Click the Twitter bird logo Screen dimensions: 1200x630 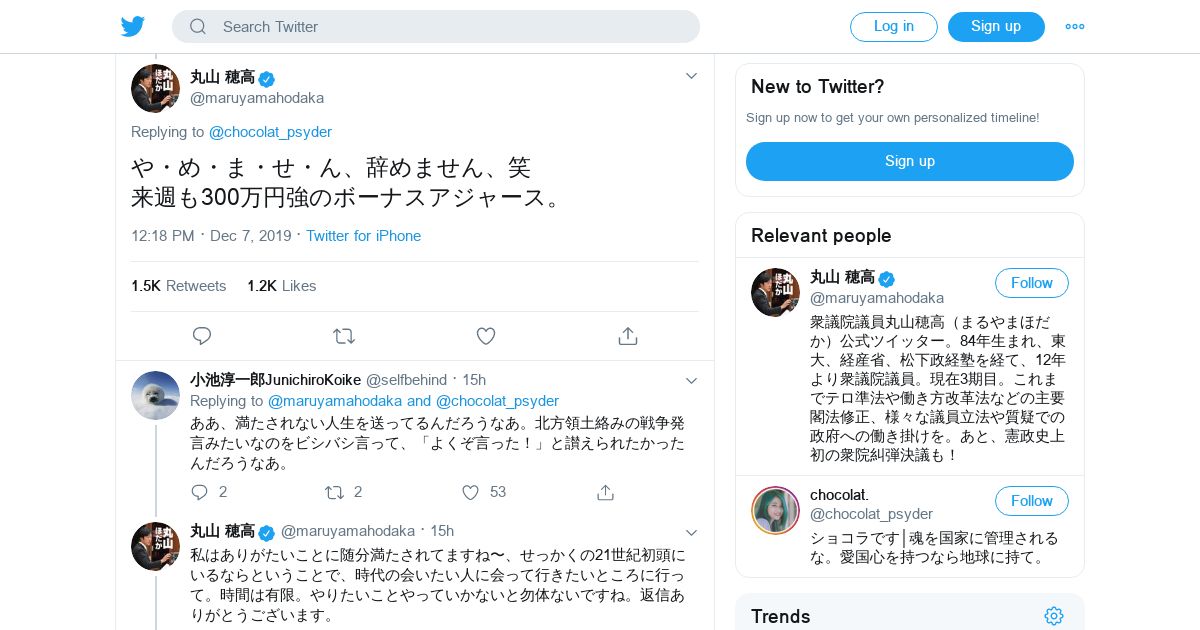tap(133, 26)
